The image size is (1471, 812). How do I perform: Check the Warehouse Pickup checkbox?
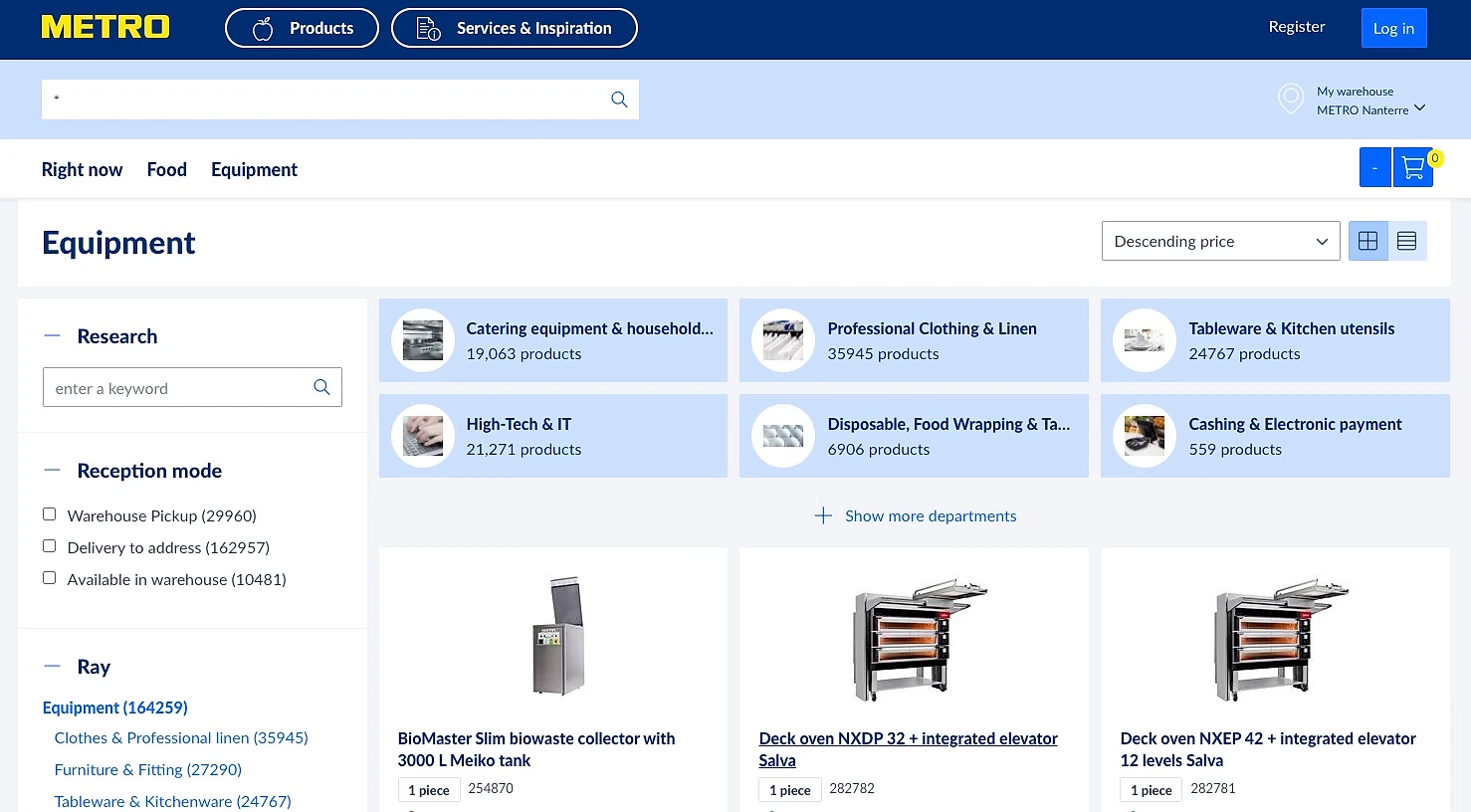point(49,514)
